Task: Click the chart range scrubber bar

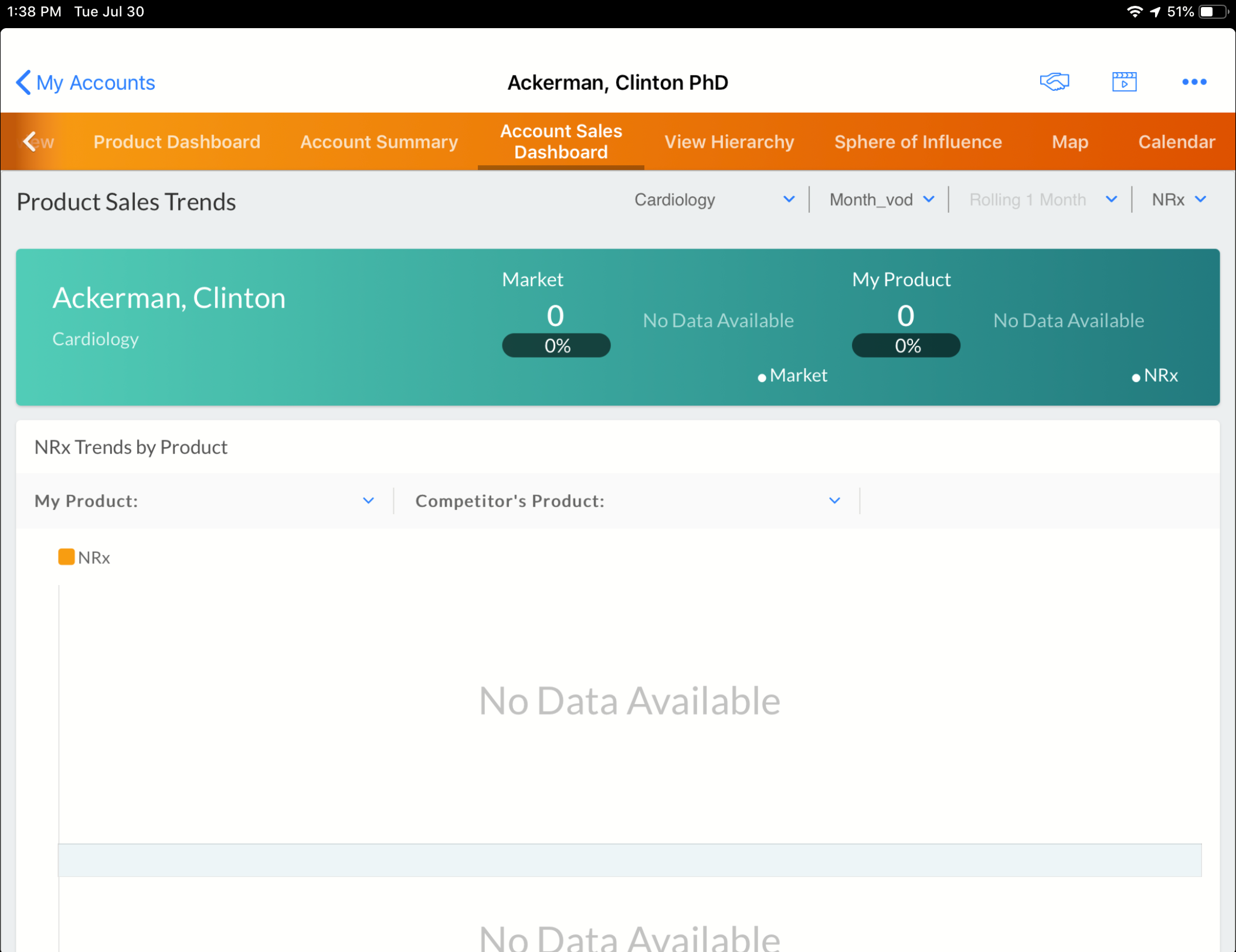Action: point(629,860)
